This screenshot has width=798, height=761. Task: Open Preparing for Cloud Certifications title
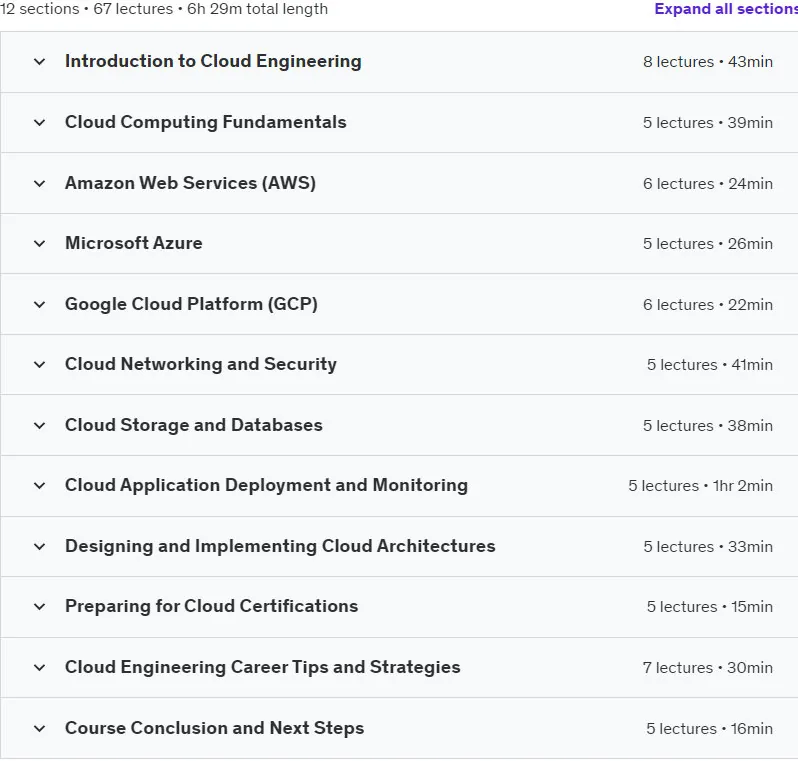click(x=212, y=606)
